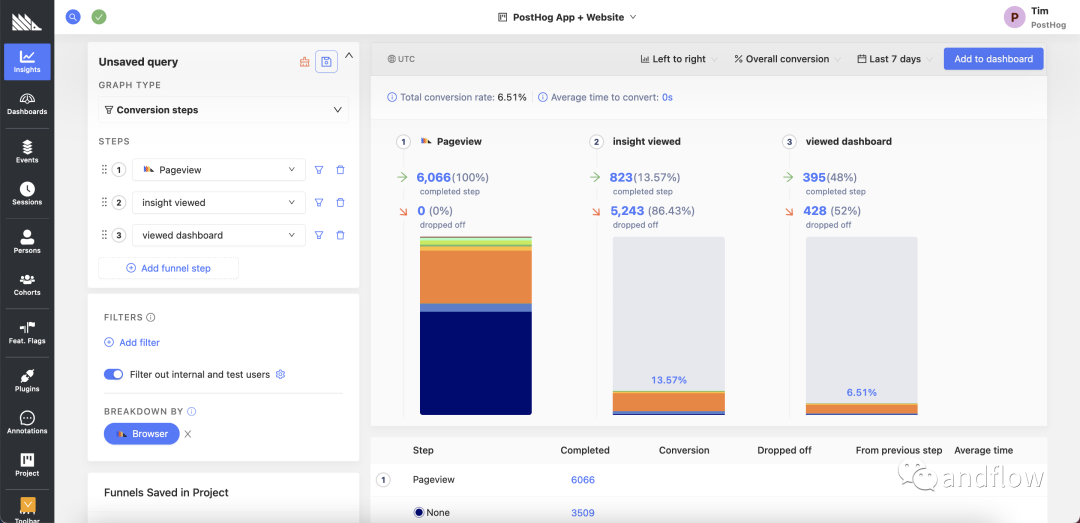The image size is (1080, 523).
Task: Click the 6066 completed count link
Action: click(x=582, y=480)
